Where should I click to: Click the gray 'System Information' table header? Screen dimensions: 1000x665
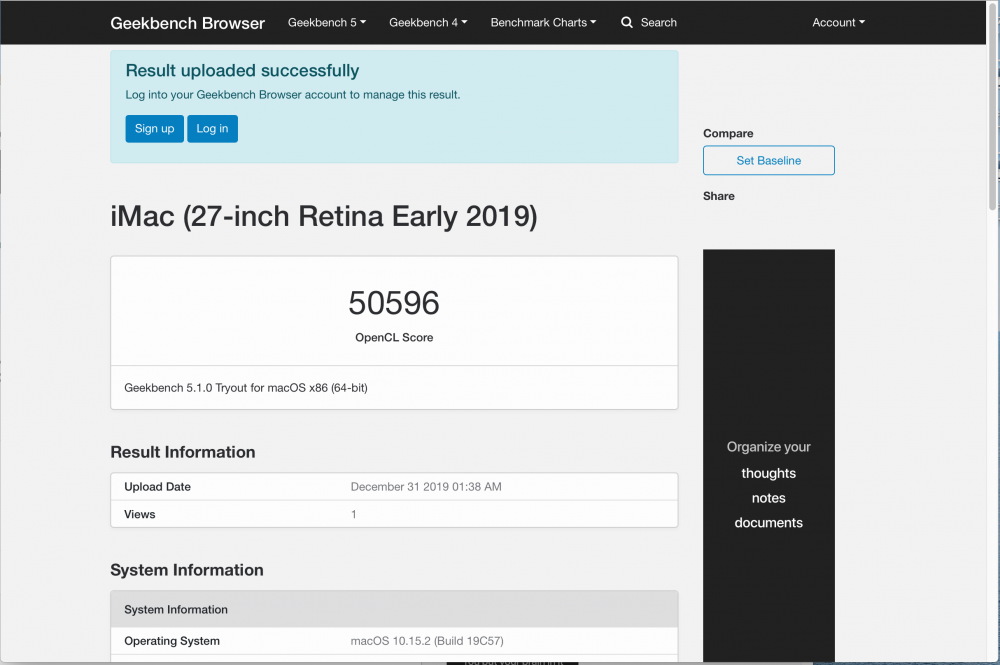pyautogui.click(x=394, y=609)
